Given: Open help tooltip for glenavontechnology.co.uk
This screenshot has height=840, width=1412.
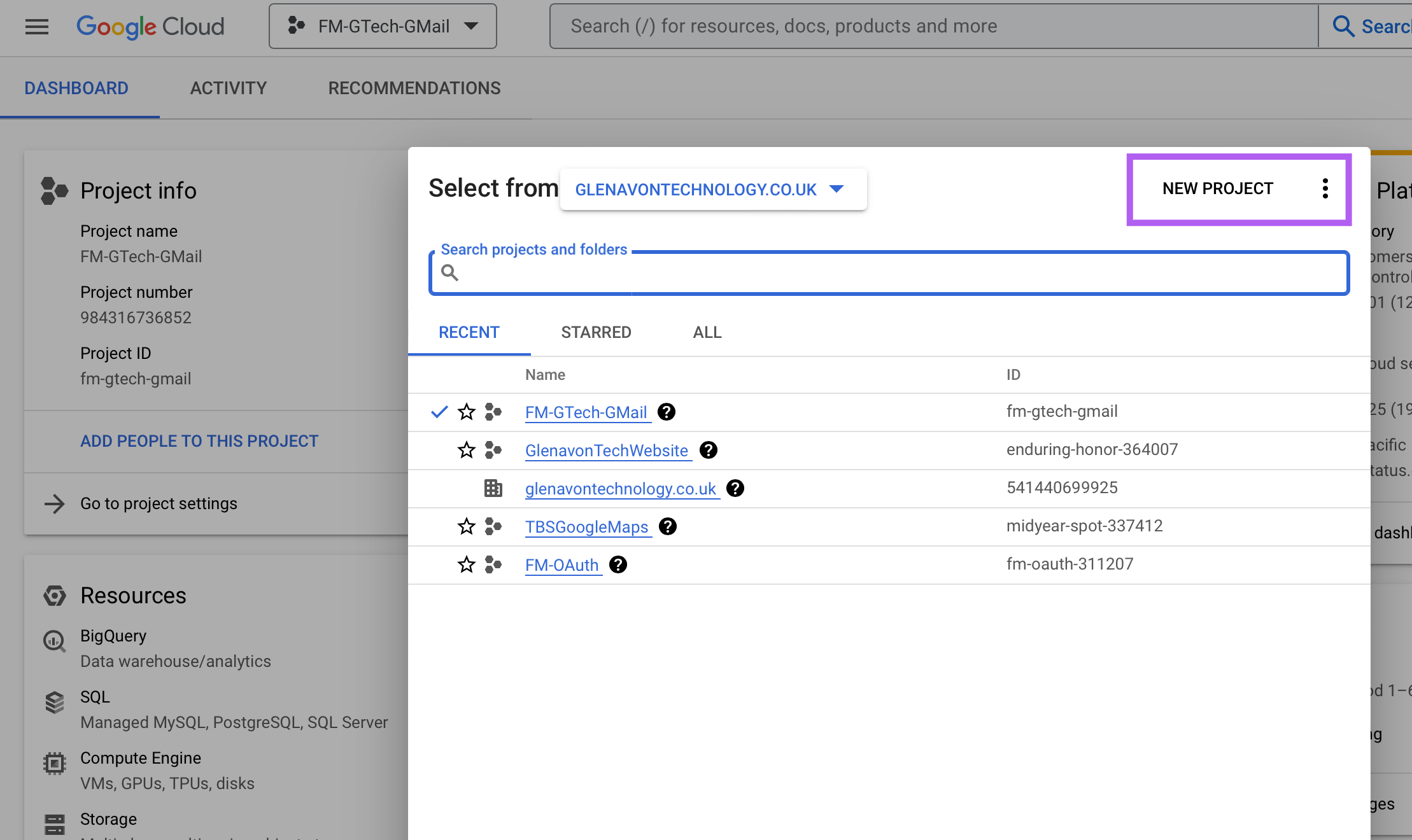Looking at the screenshot, I should pos(735,488).
